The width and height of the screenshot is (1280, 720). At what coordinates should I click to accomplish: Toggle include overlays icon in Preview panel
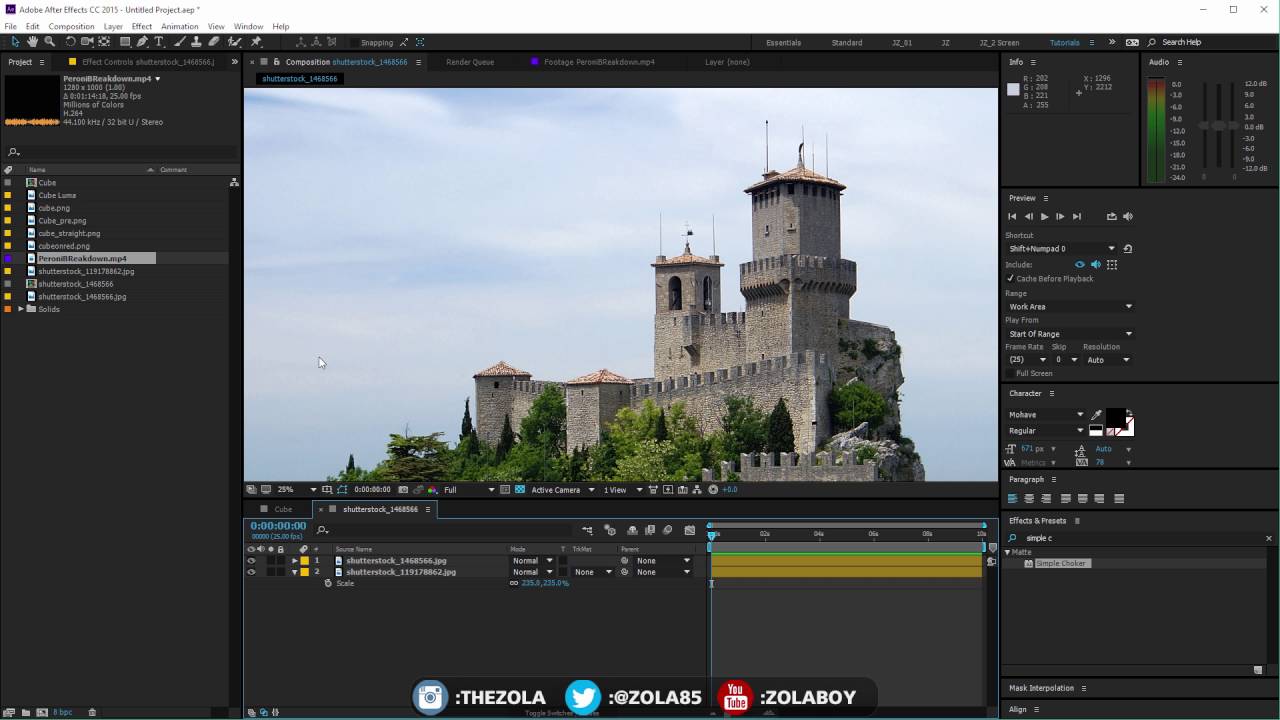pyautogui.click(x=1112, y=265)
